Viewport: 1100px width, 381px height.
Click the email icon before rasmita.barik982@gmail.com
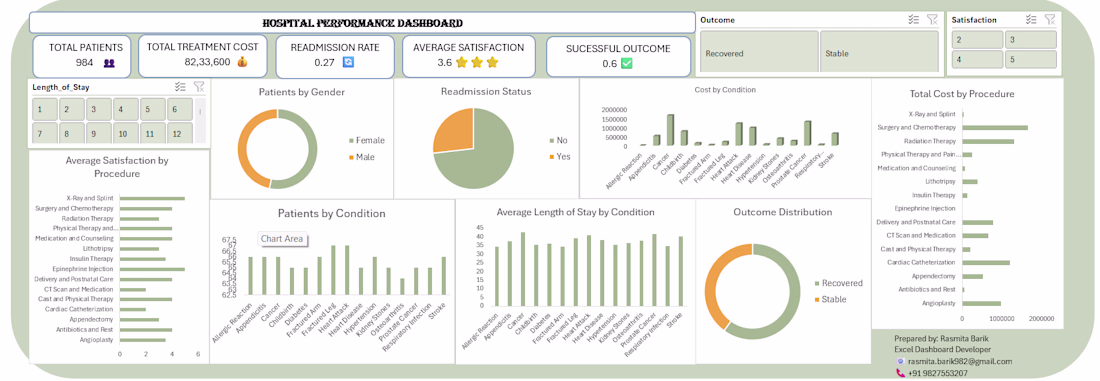(x=901, y=361)
